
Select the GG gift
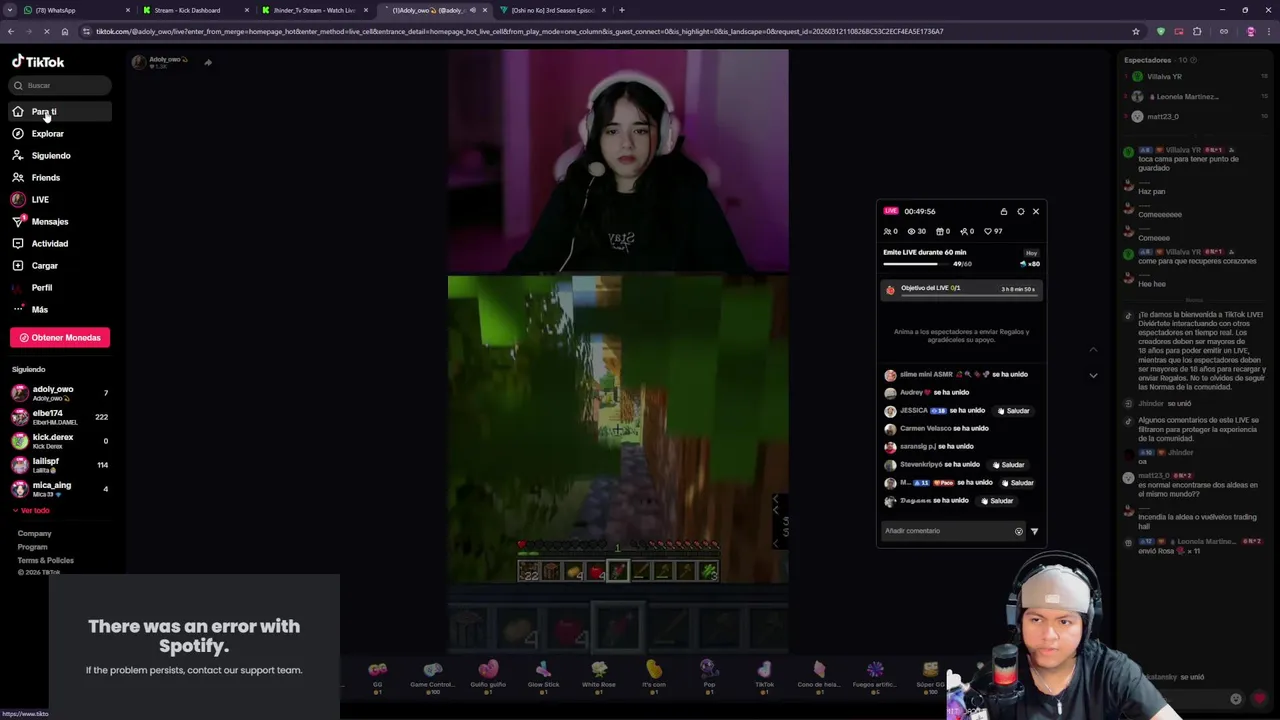pos(377,677)
